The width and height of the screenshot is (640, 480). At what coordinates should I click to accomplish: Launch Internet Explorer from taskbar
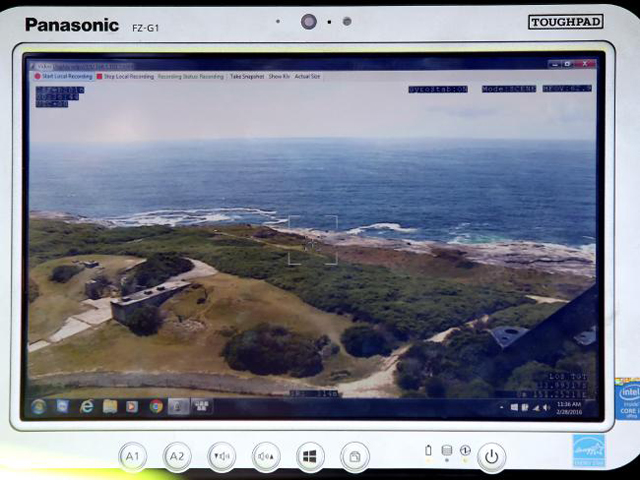[86, 407]
